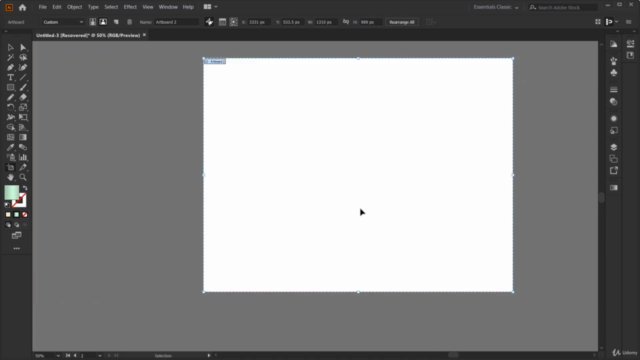Click the X position field

(259, 22)
